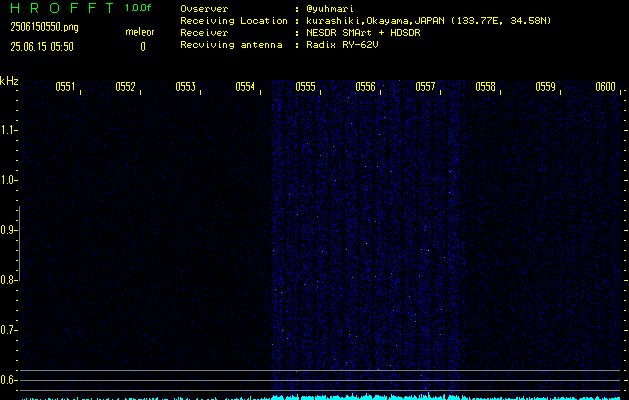The width and height of the screenshot is (629, 400).
Task: Click the Ovserver field label
Action: (204, 9)
